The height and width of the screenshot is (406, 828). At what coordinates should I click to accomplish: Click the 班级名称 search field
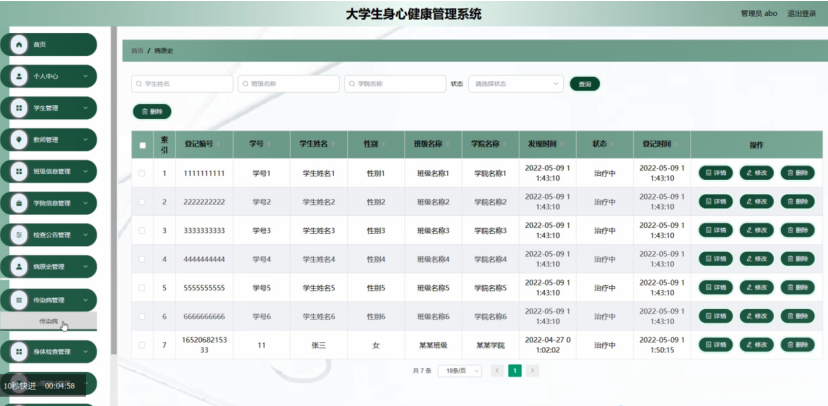[x=288, y=84]
